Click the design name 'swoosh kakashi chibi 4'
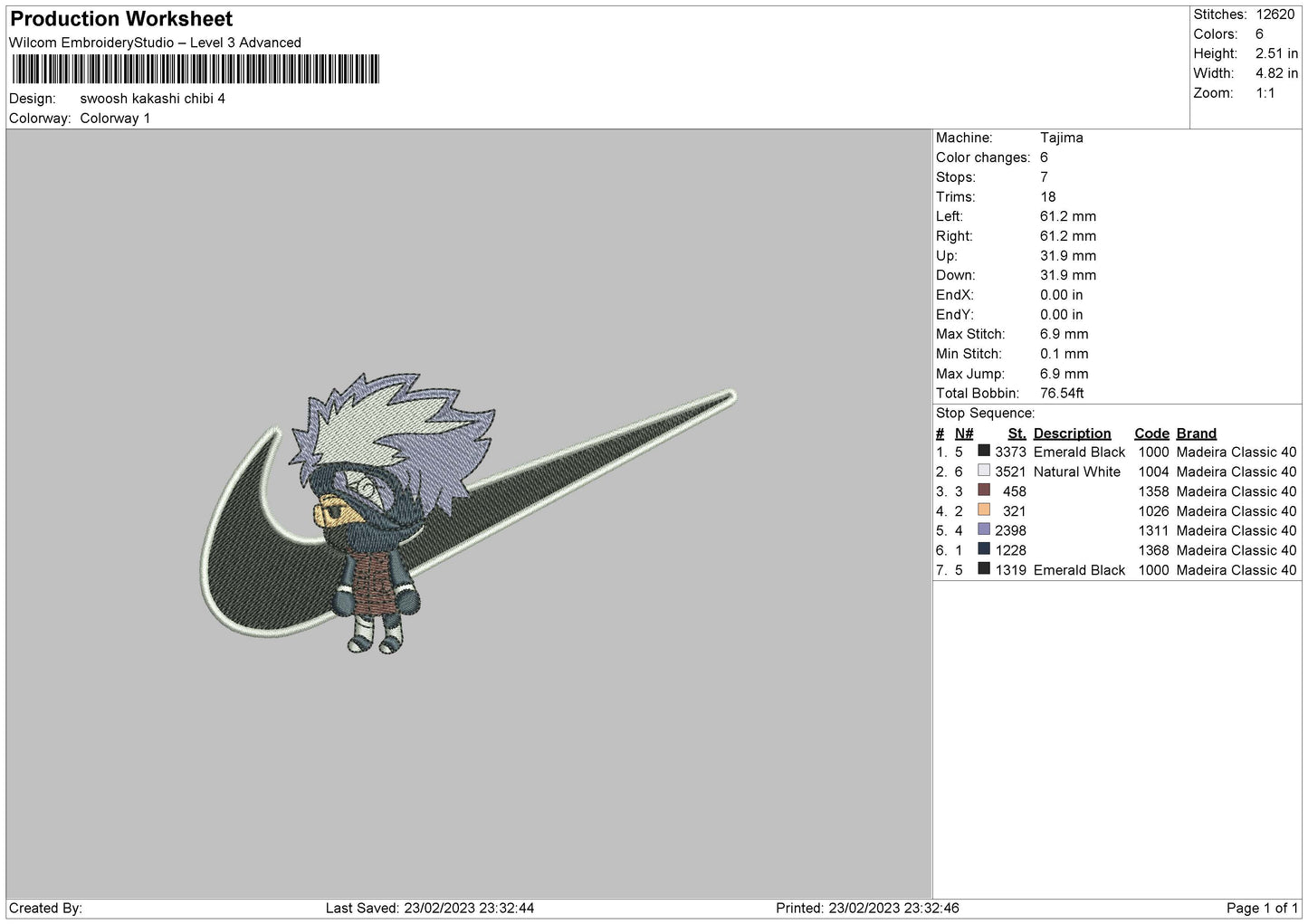This screenshot has width=1308, height=924. tap(152, 99)
